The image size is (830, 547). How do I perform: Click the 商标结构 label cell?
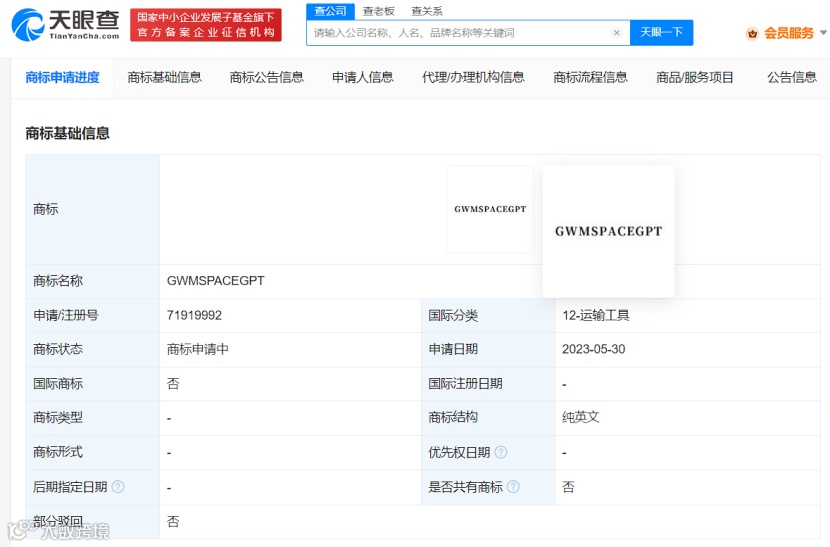click(x=488, y=417)
